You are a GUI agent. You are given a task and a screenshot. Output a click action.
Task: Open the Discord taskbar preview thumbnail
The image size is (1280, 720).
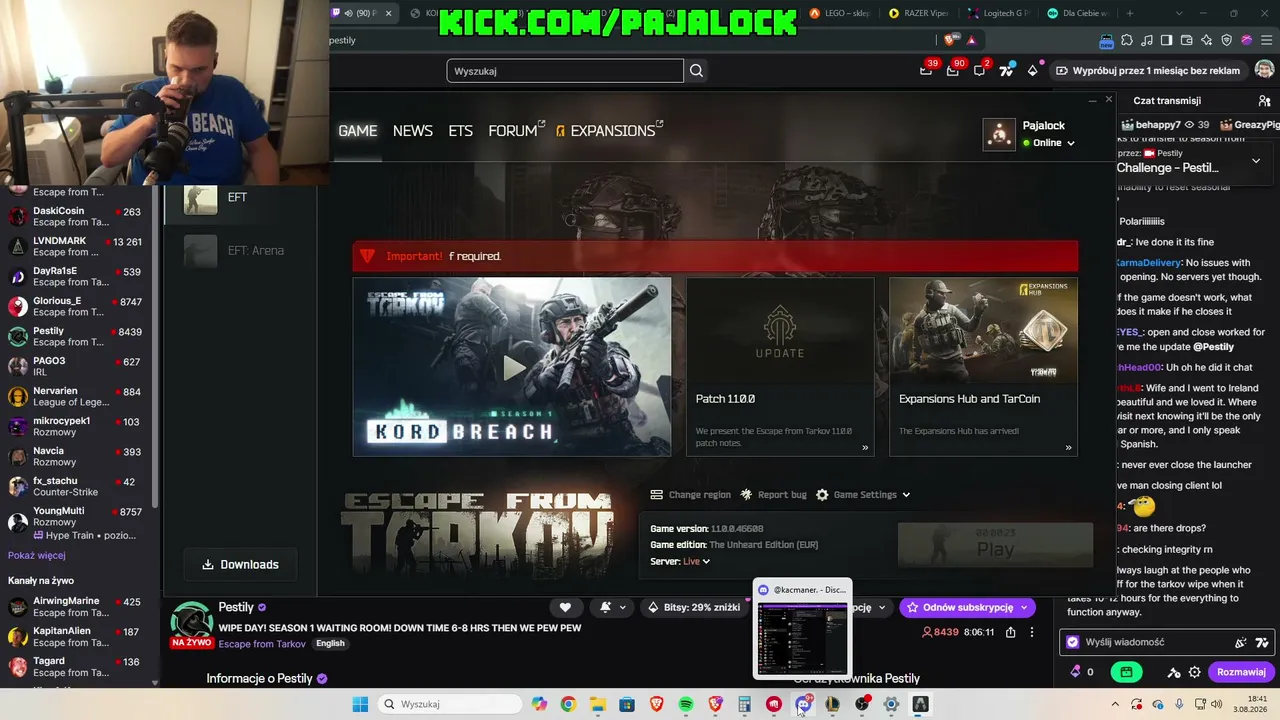802,628
